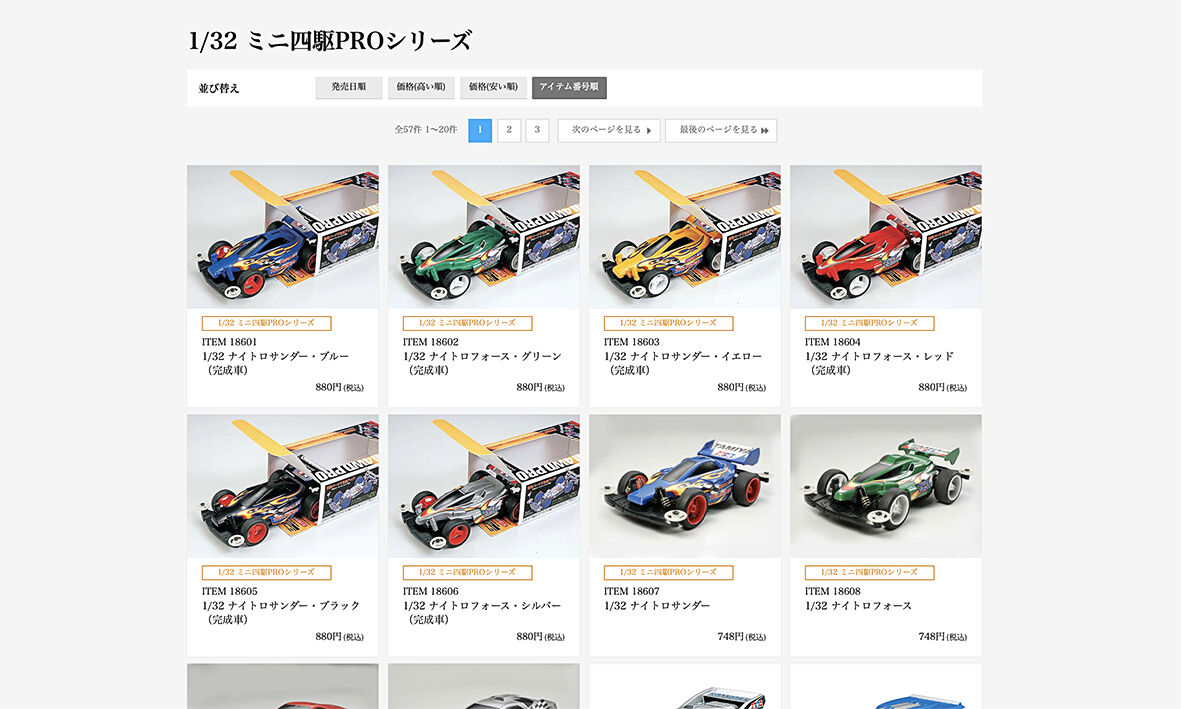The image size is (1181, 709).
Task: Click title ナイトロフォース・レッド(完成車)
Action: [879, 363]
